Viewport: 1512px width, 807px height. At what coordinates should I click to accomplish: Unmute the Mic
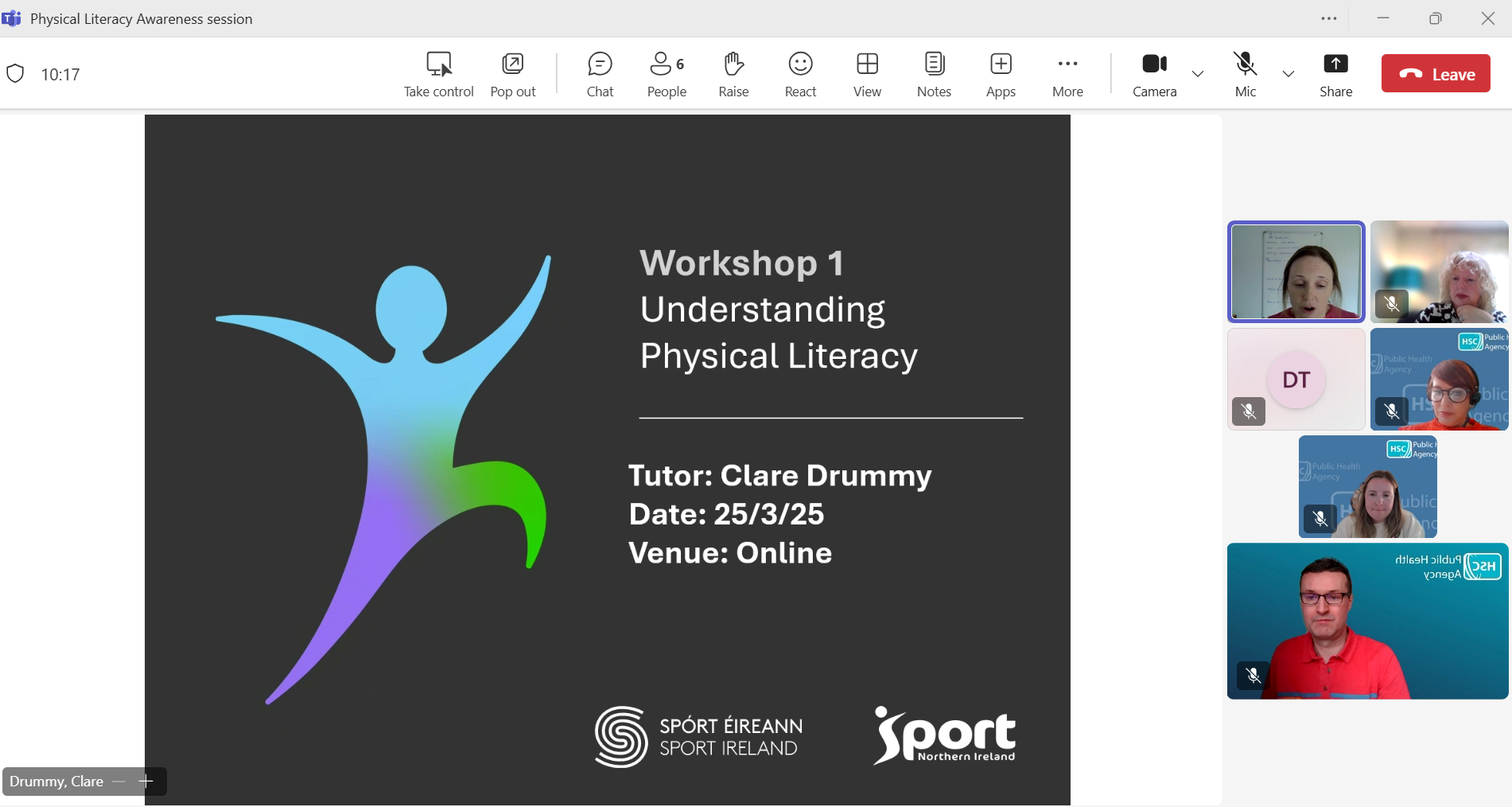click(1246, 75)
